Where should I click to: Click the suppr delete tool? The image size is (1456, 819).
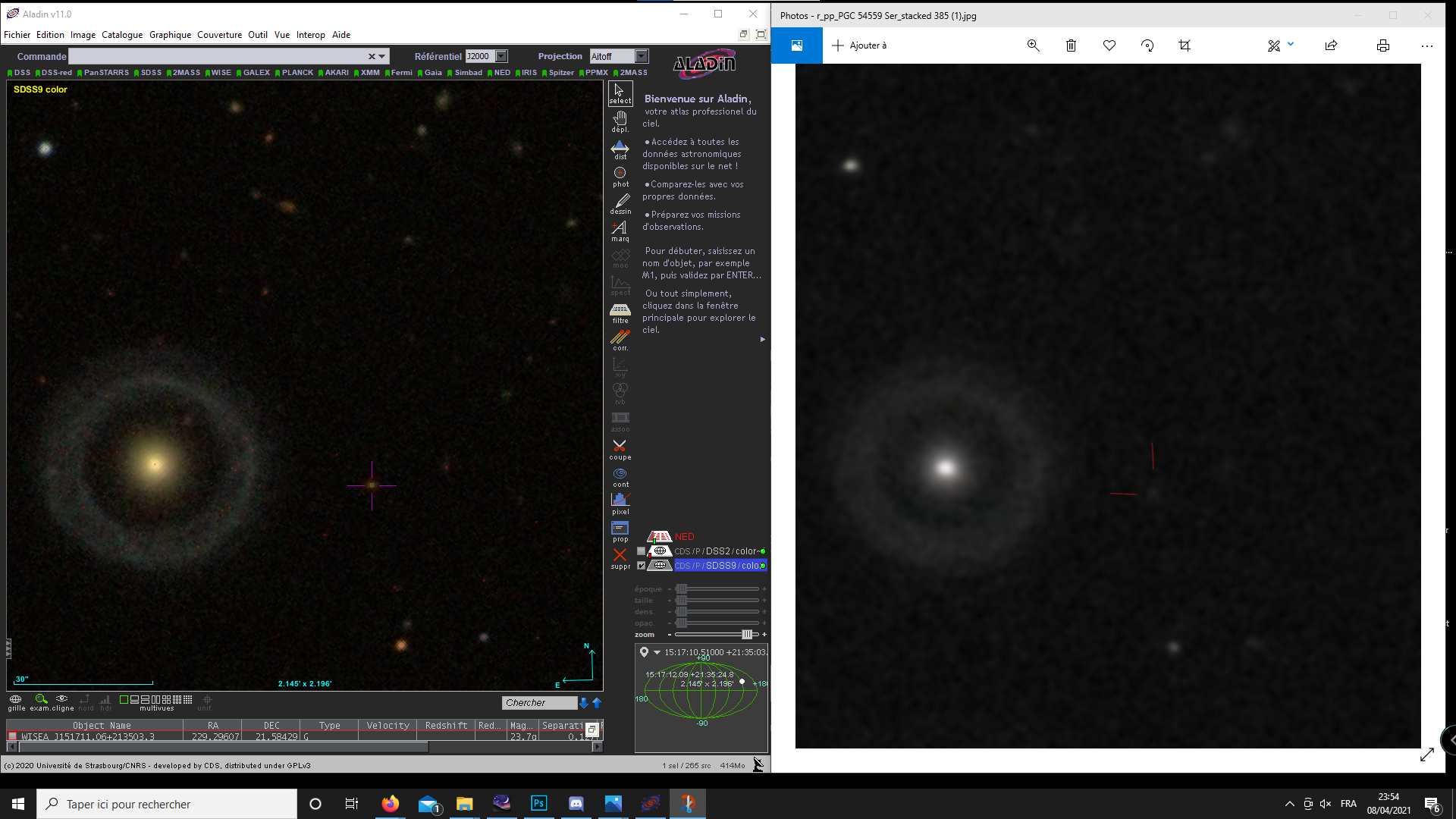tap(620, 559)
